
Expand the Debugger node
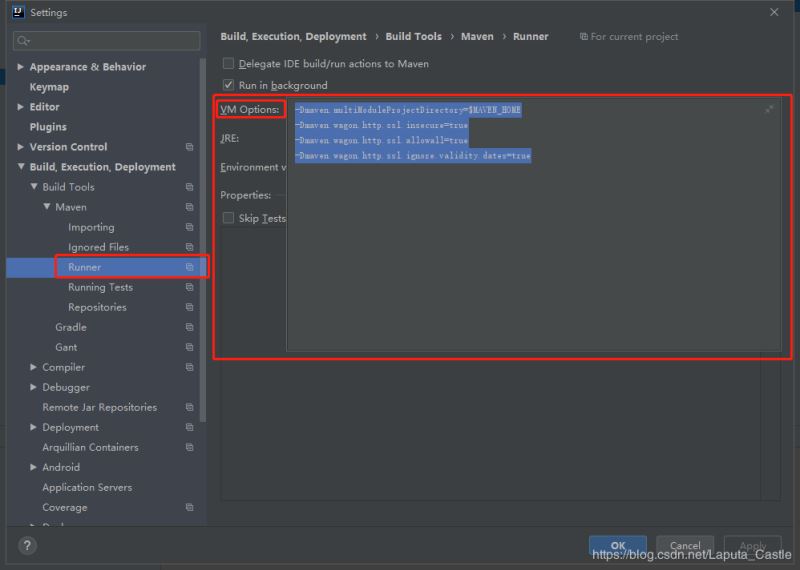point(33,387)
